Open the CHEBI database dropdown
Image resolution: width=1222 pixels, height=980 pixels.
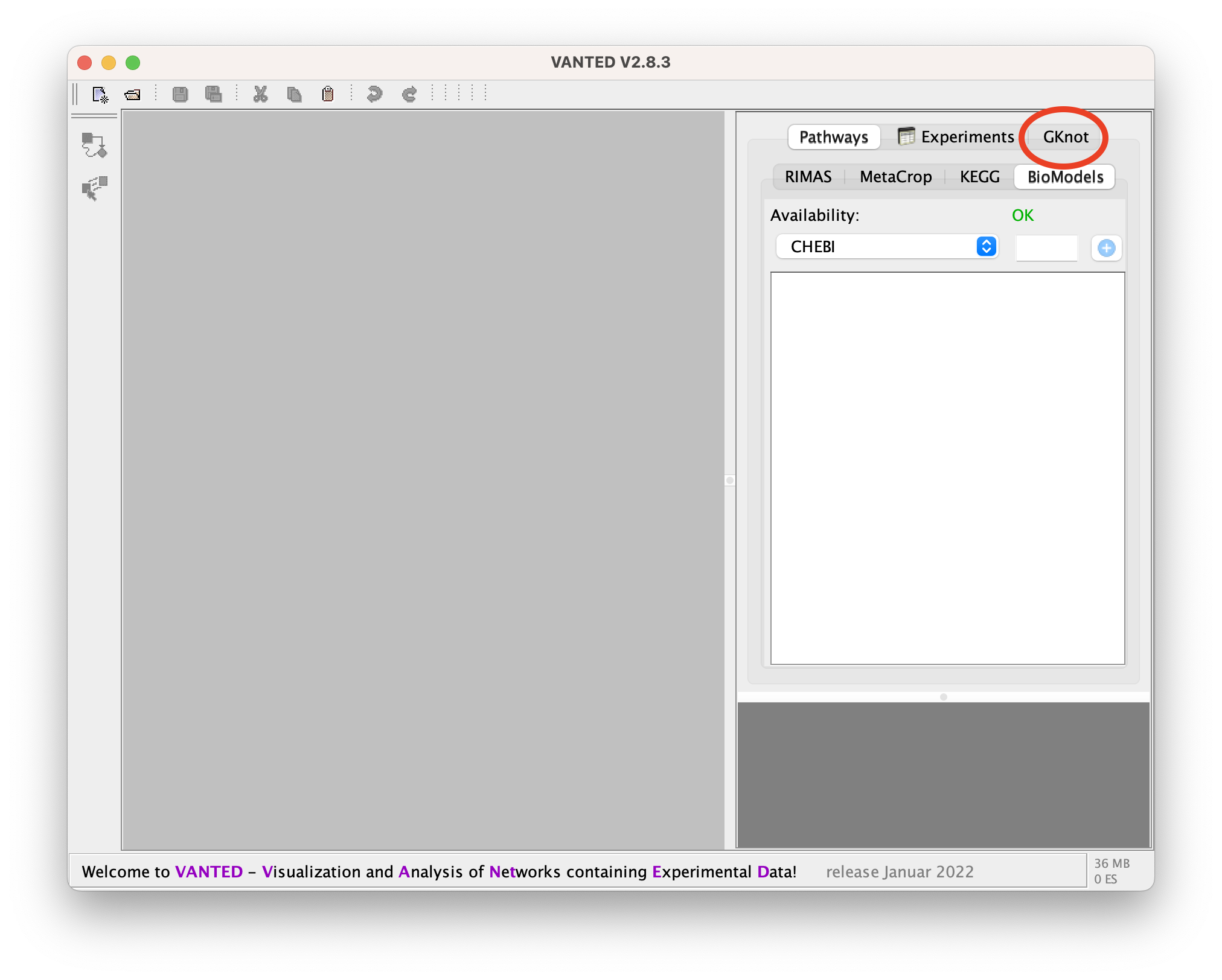(887, 247)
